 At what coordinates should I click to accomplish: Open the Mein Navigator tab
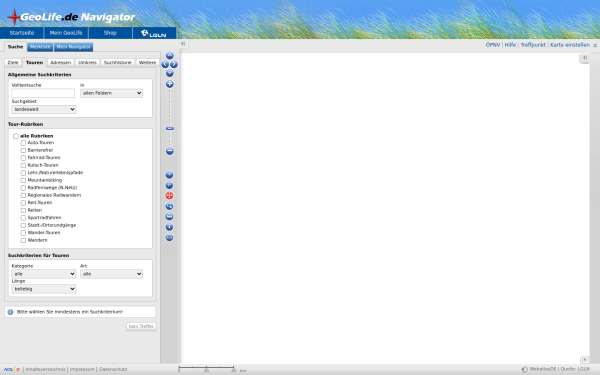pos(73,47)
